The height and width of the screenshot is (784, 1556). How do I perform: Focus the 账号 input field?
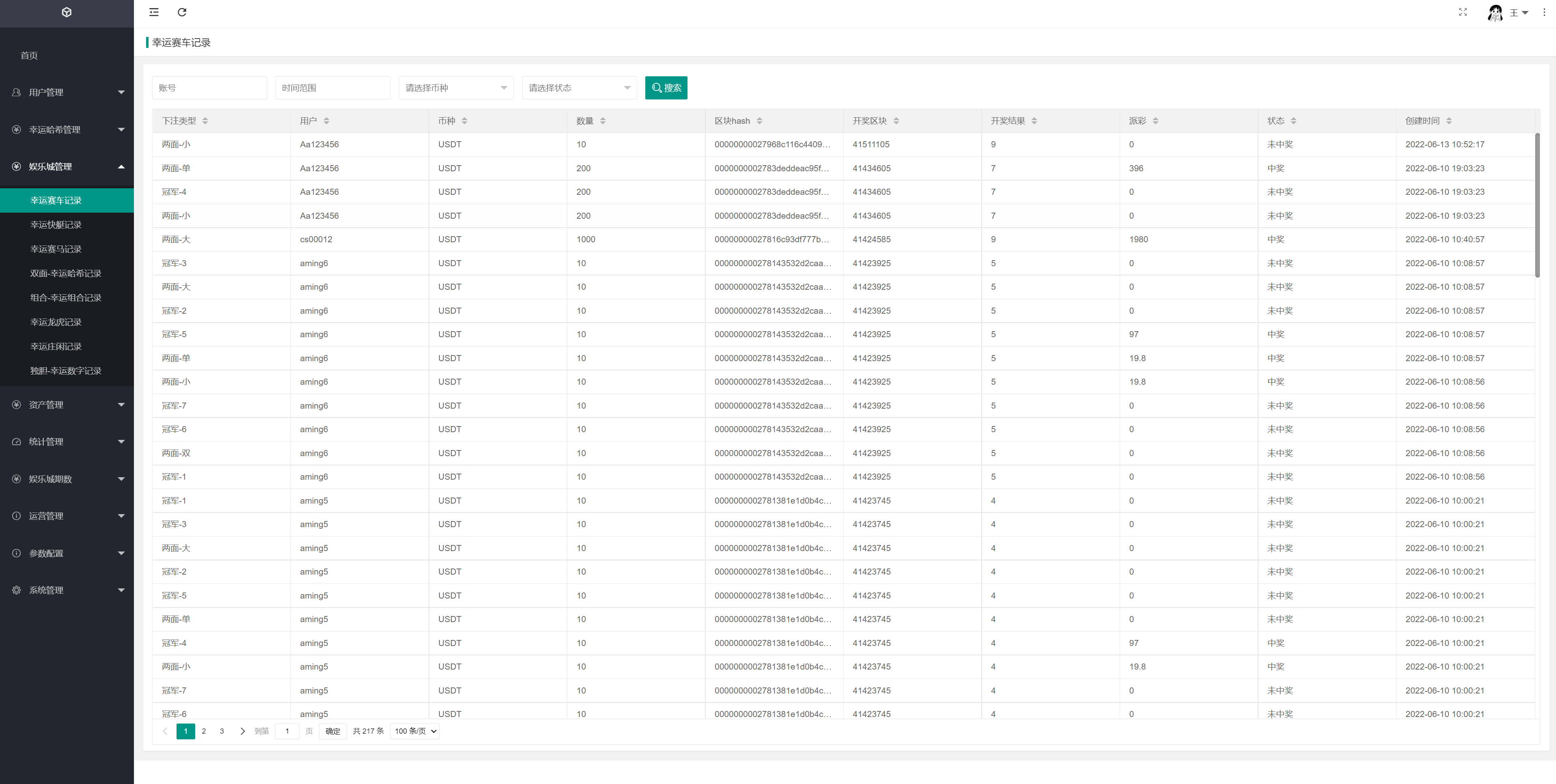(209, 88)
